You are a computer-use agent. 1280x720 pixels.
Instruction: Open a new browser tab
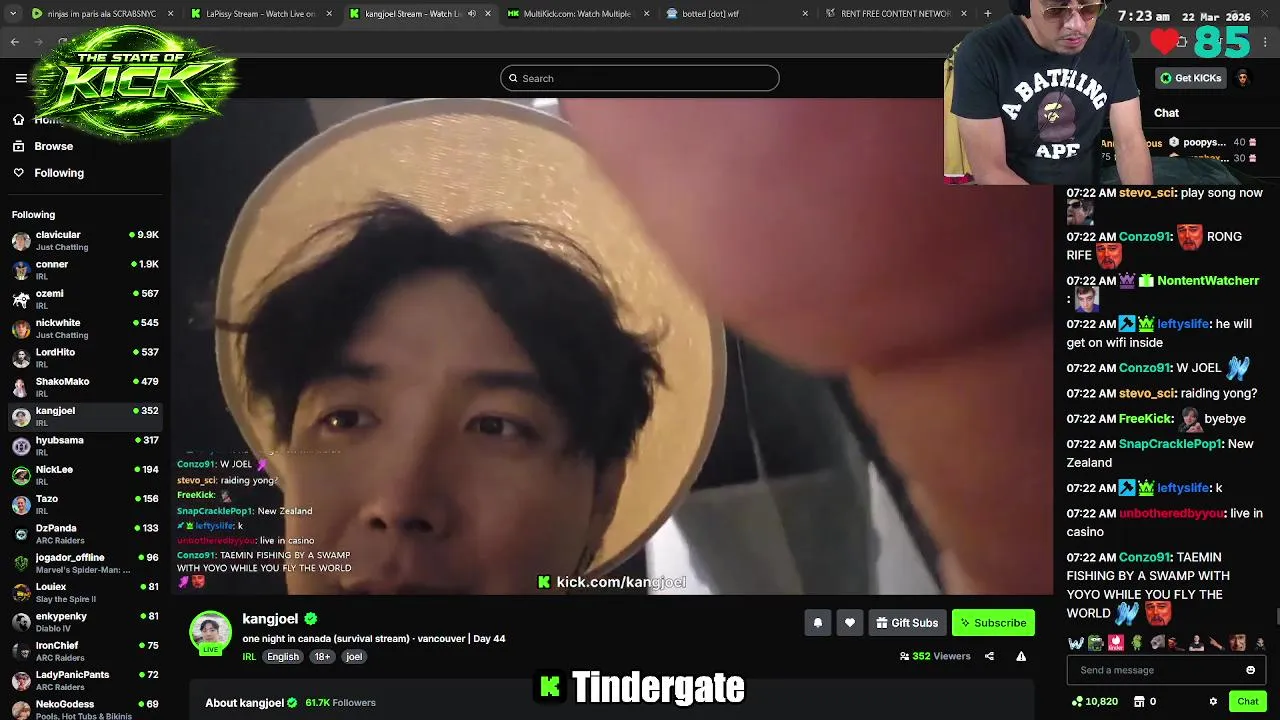[987, 14]
